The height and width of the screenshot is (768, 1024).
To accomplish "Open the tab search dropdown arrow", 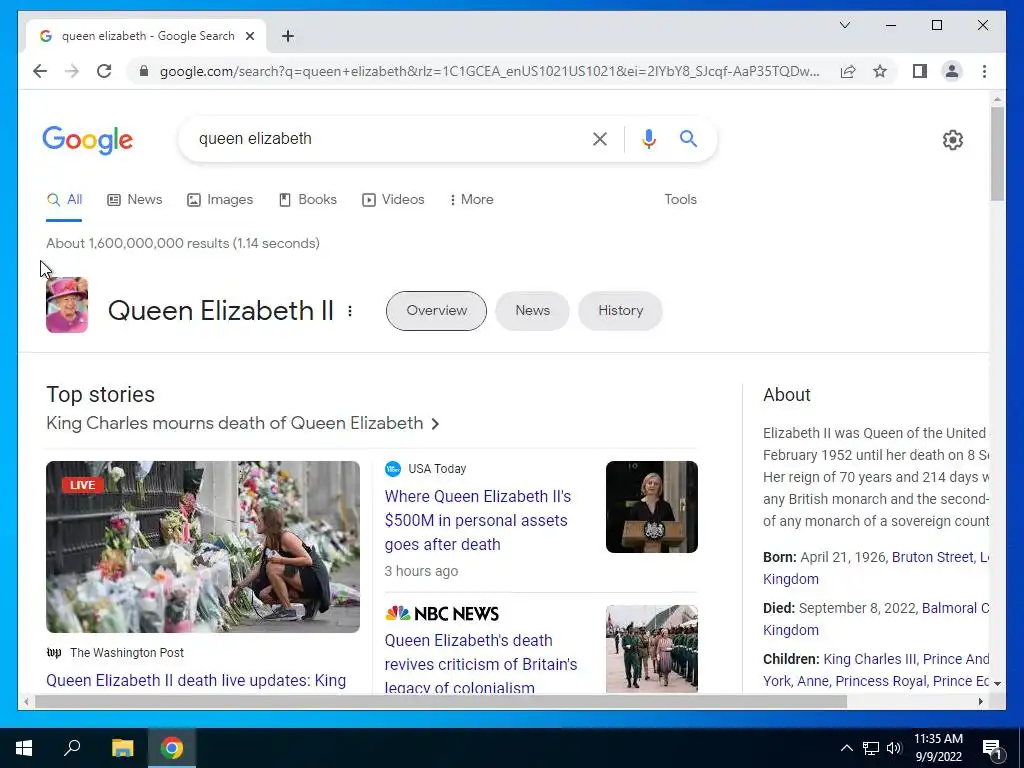I will (844, 25).
